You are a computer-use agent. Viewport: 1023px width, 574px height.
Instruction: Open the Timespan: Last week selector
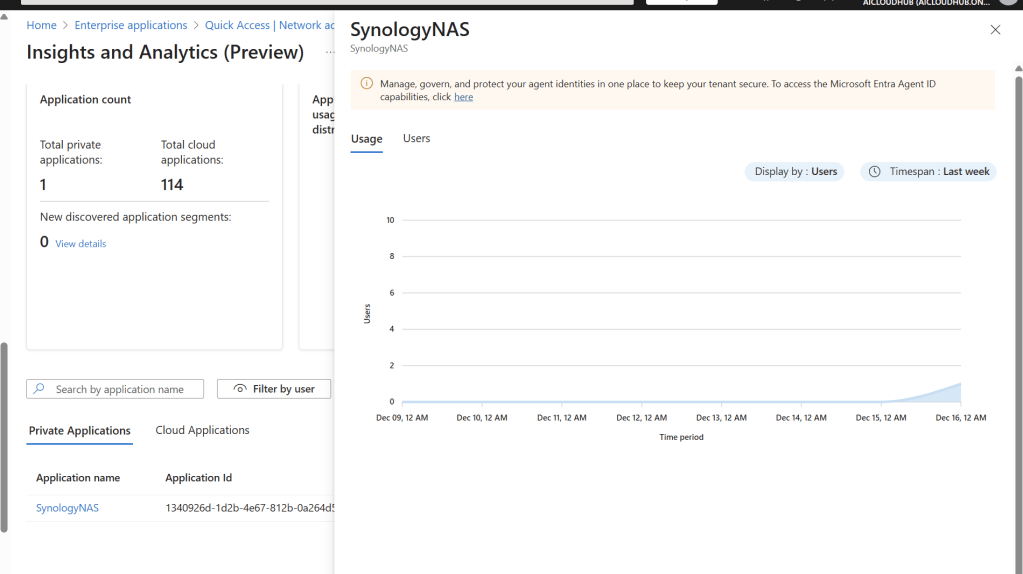point(929,172)
